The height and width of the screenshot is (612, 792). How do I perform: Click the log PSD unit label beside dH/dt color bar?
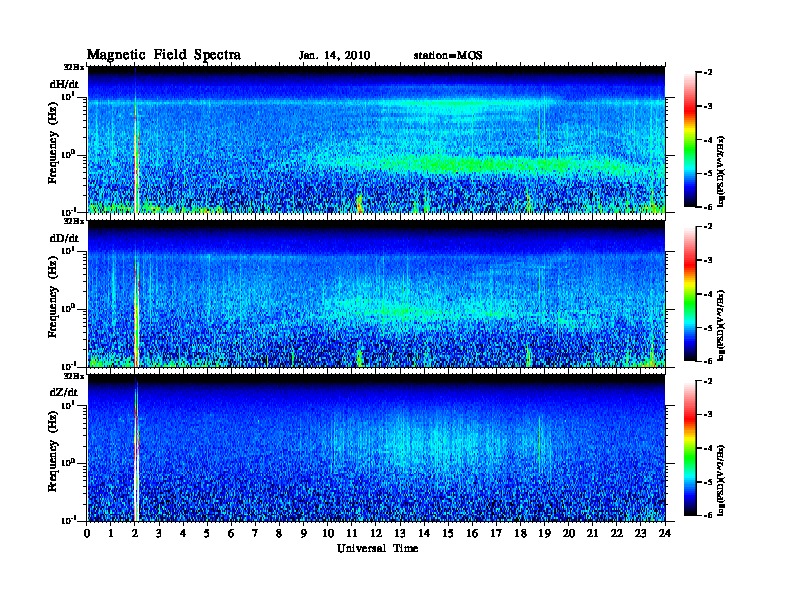click(x=721, y=171)
